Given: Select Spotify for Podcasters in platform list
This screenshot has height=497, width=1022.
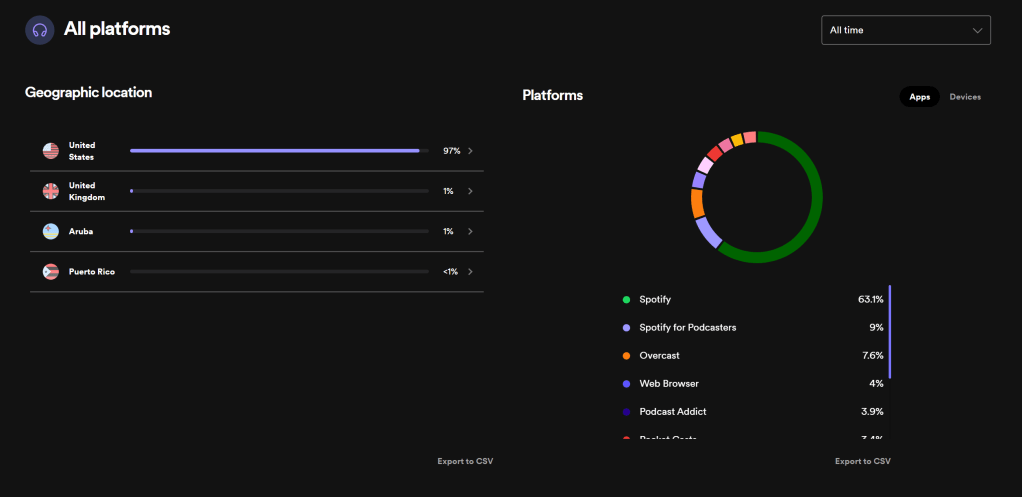Looking at the screenshot, I should 687,327.
